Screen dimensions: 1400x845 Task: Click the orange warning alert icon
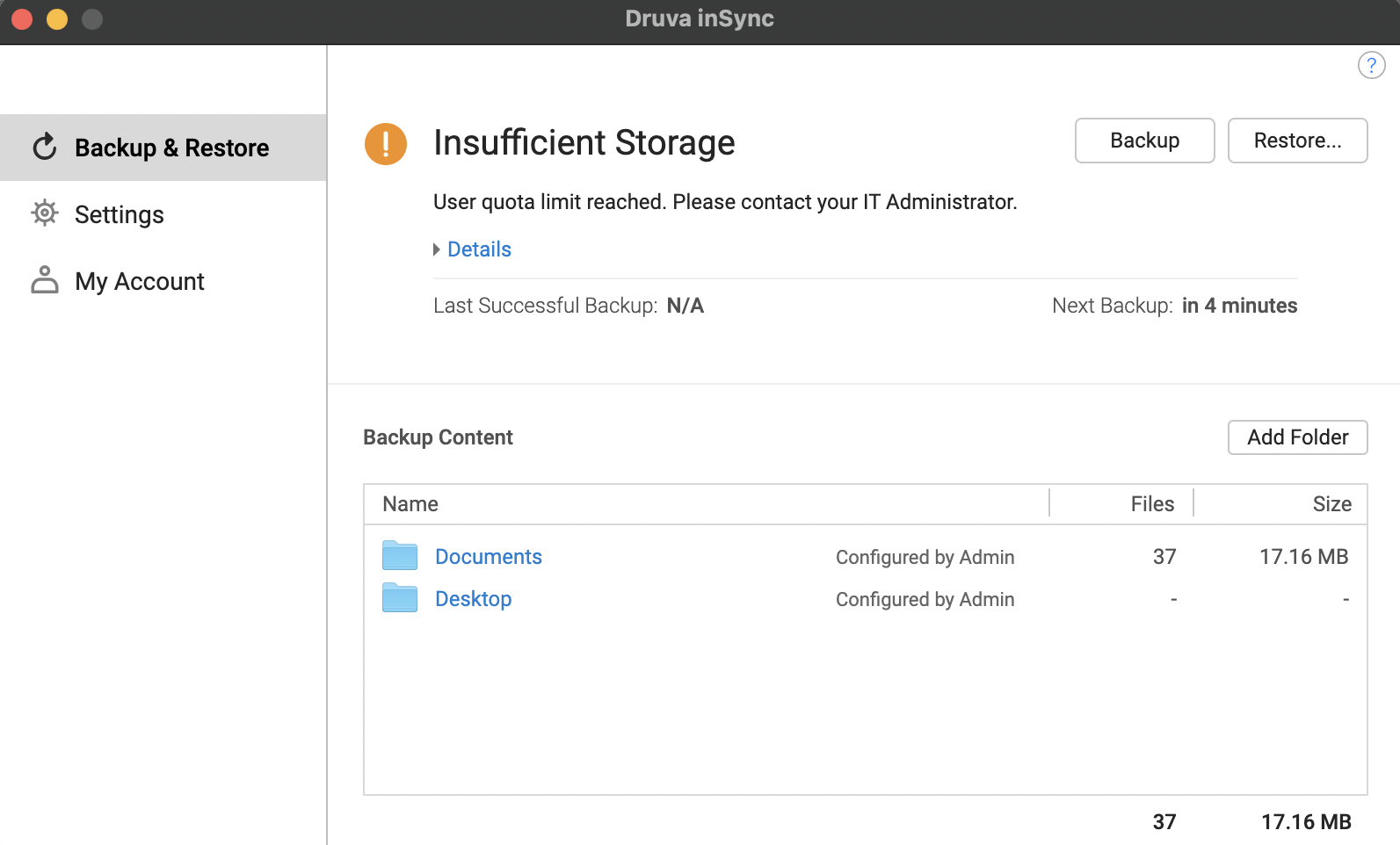[386, 144]
